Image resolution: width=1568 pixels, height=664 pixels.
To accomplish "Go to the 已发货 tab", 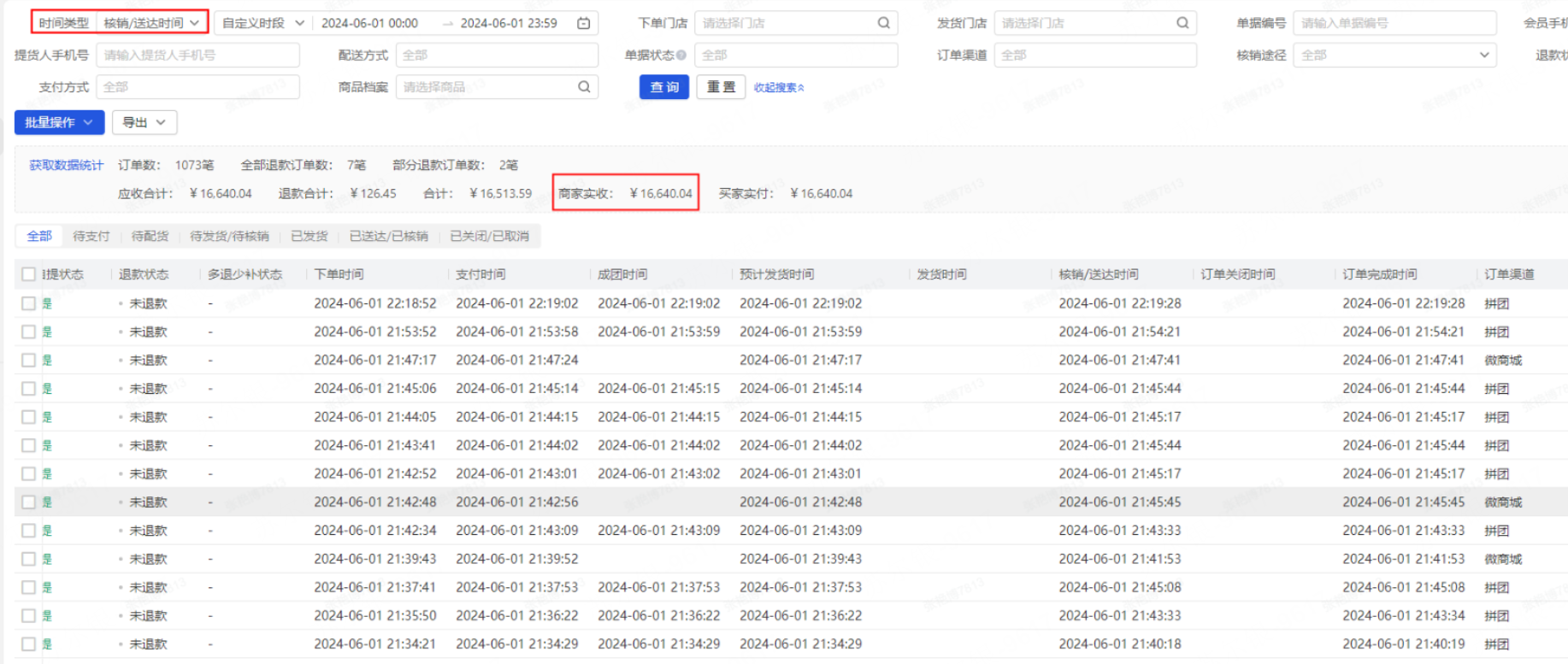I will pos(309,236).
